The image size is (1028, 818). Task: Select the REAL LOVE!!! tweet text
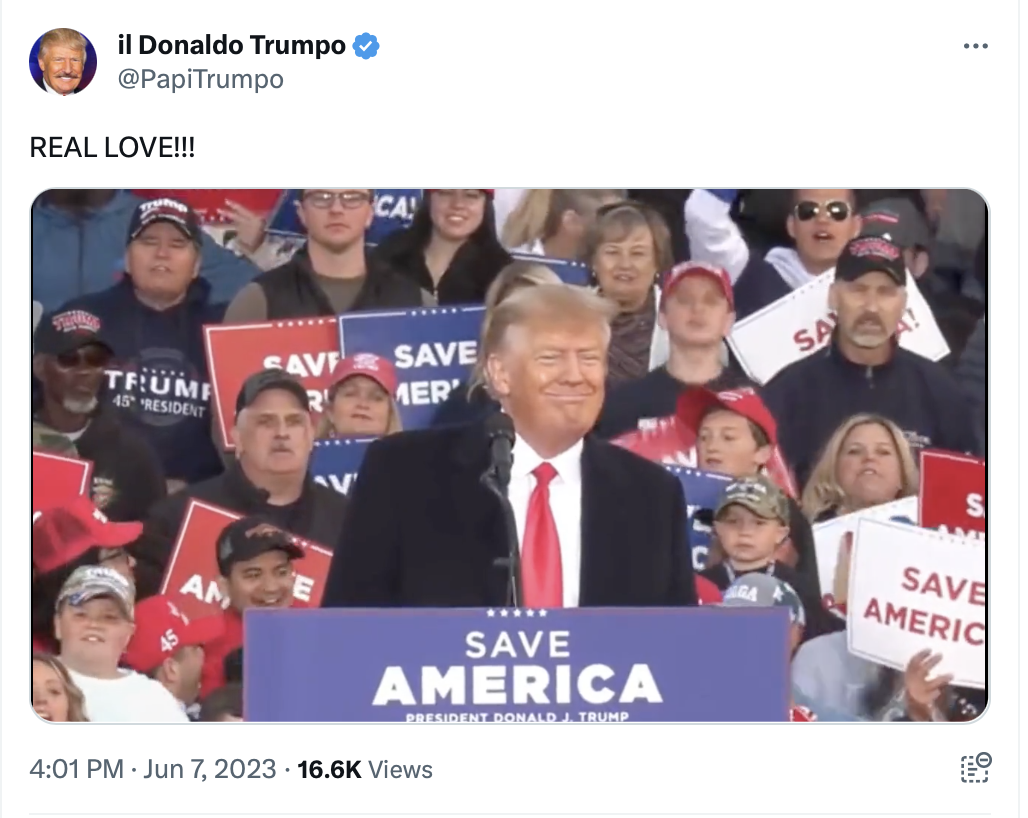112,147
